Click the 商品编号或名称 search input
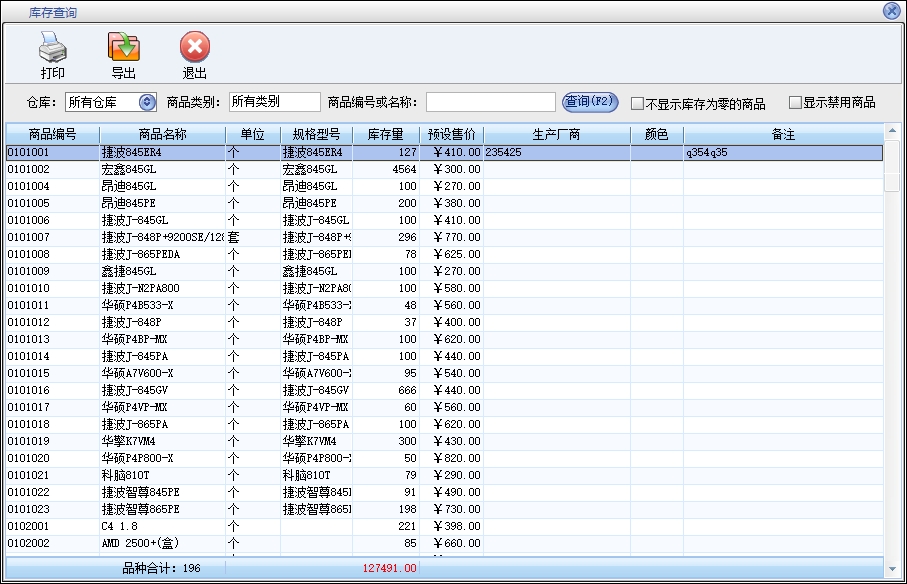This screenshot has height=584, width=907. [490, 102]
